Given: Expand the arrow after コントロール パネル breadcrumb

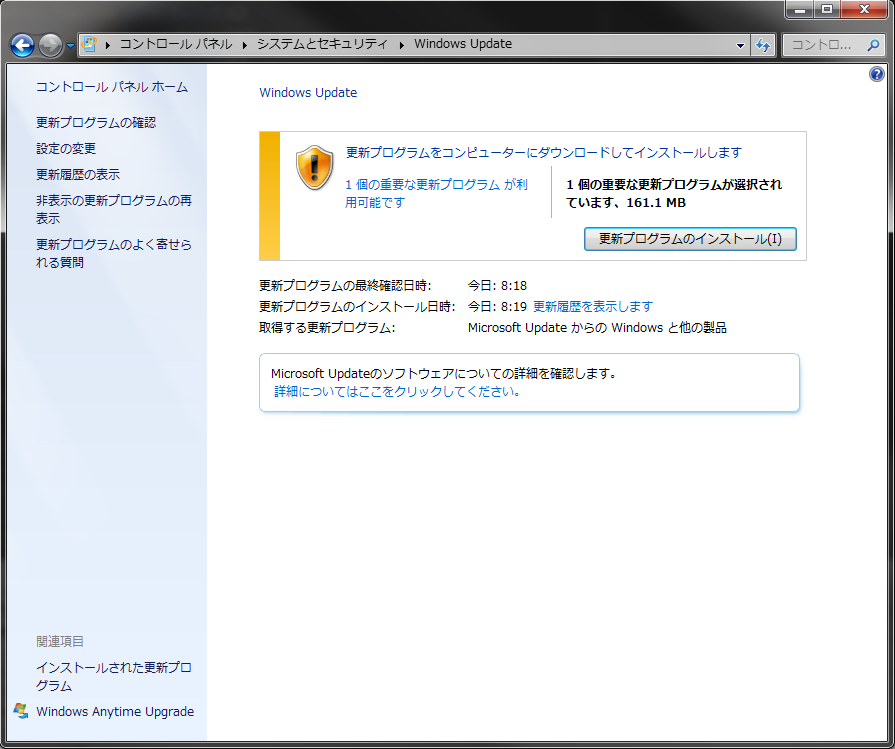Looking at the screenshot, I should click(x=244, y=45).
